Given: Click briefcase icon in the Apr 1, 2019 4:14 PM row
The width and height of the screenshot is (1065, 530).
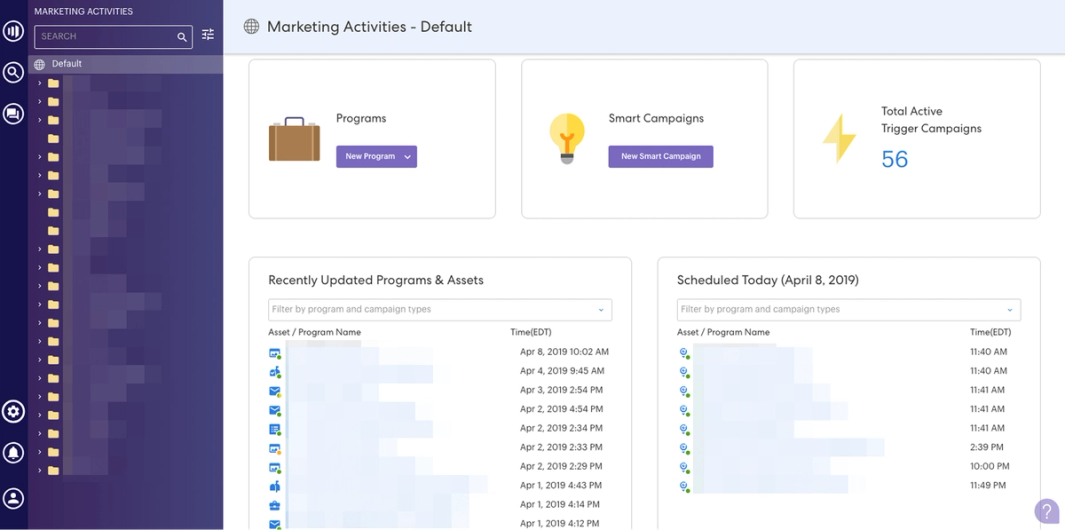Looking at the screenshot, I should (275, 506).
